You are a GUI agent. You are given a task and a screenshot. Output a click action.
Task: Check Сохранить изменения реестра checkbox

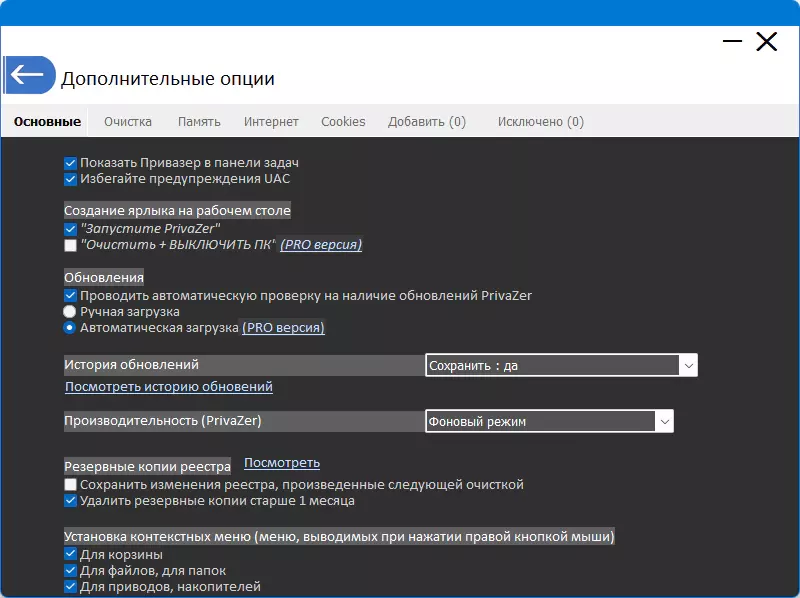point(70,485)
